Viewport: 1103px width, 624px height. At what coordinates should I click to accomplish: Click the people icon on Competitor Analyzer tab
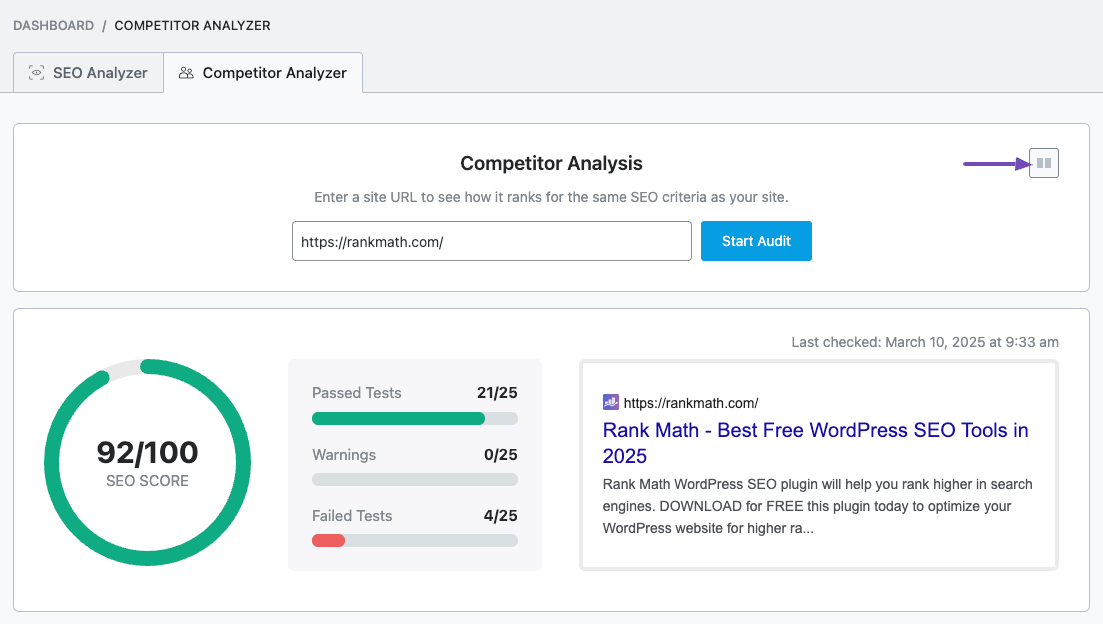(186, 73)
